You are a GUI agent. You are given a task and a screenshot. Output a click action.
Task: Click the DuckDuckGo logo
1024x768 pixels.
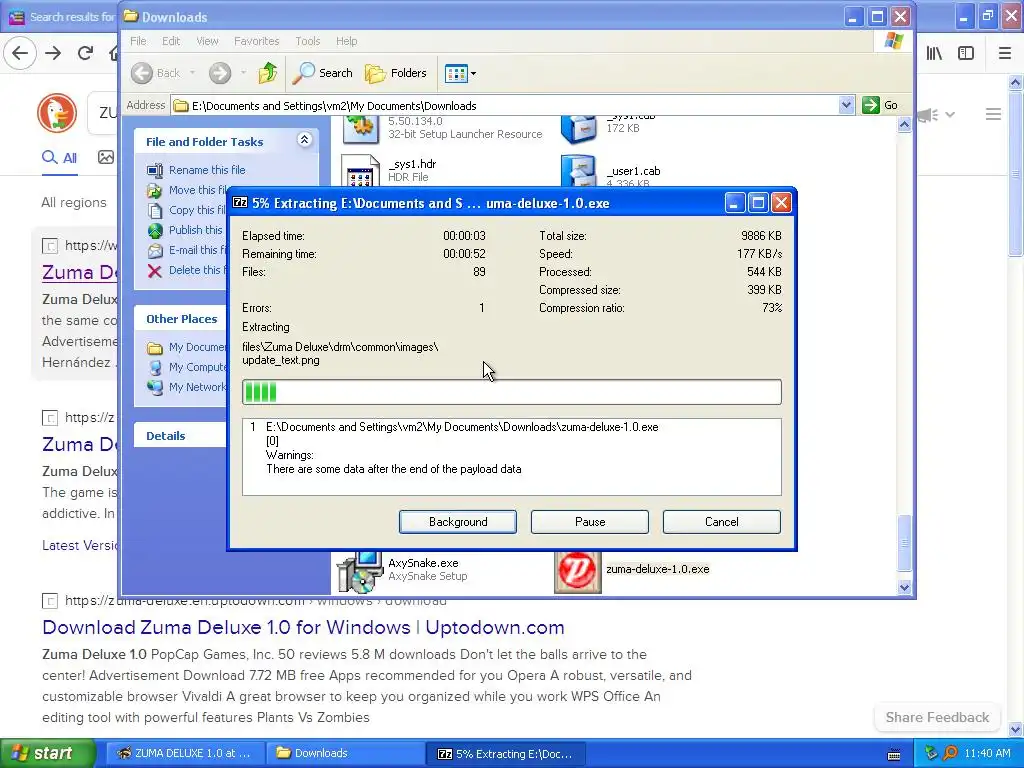(x=57, y=113)
